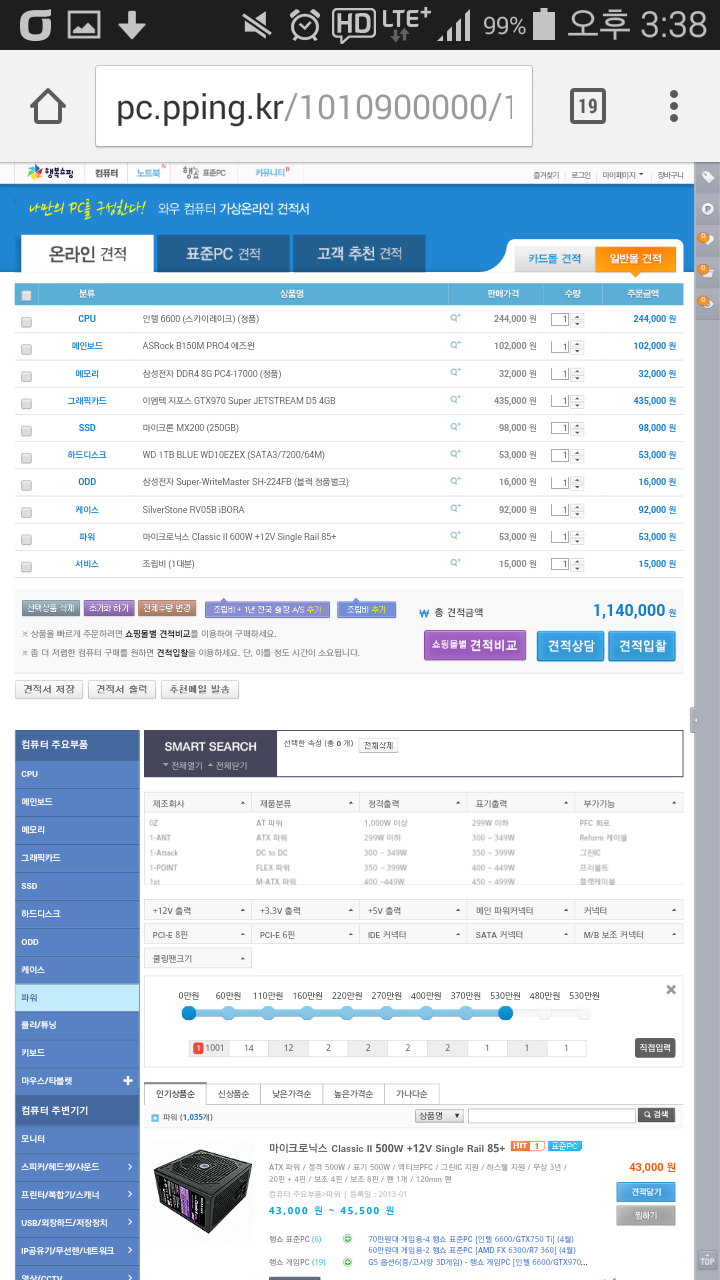The height and width of the screenshot is (1280, 720).
Task: Check the 메모리 row checkbox
Action: tap(26, 376)
